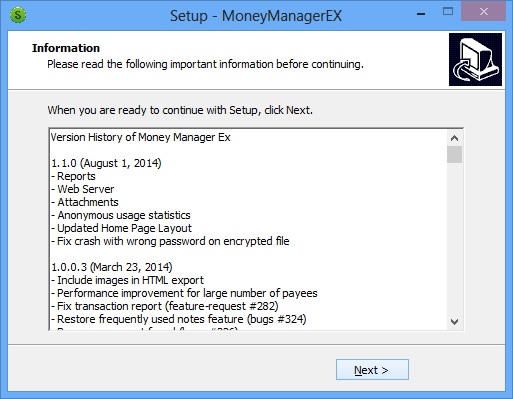Close the Setup - MoneyManagerEX window
The height and width of the screenshot is (399, 513).
(483, 12)
